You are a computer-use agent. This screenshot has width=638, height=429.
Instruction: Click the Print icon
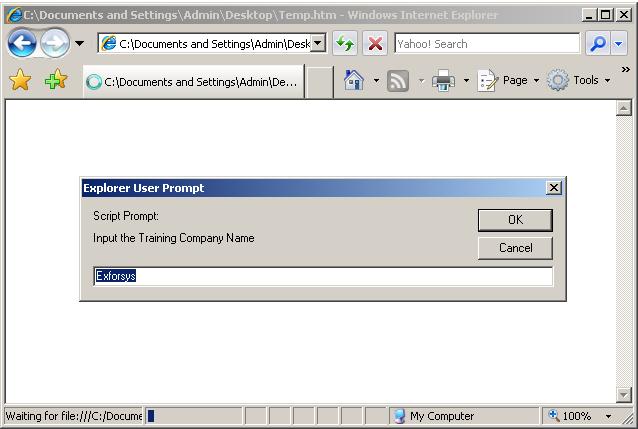pos(444,81)
